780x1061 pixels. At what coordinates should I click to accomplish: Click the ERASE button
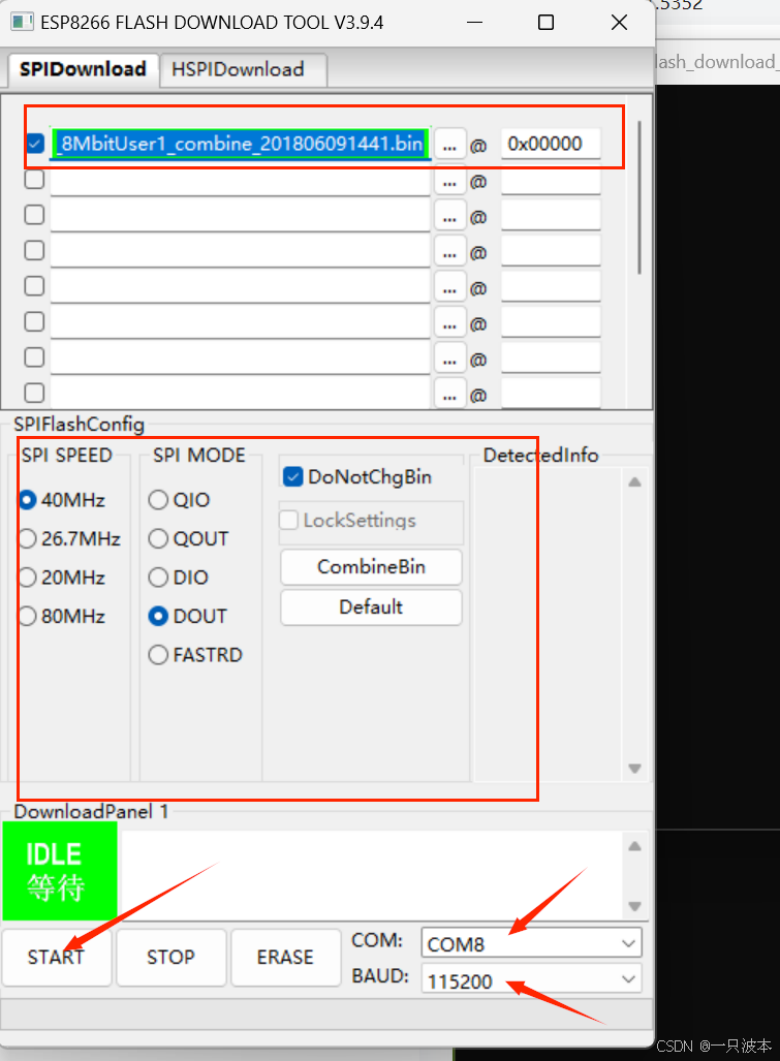point(285,957)
